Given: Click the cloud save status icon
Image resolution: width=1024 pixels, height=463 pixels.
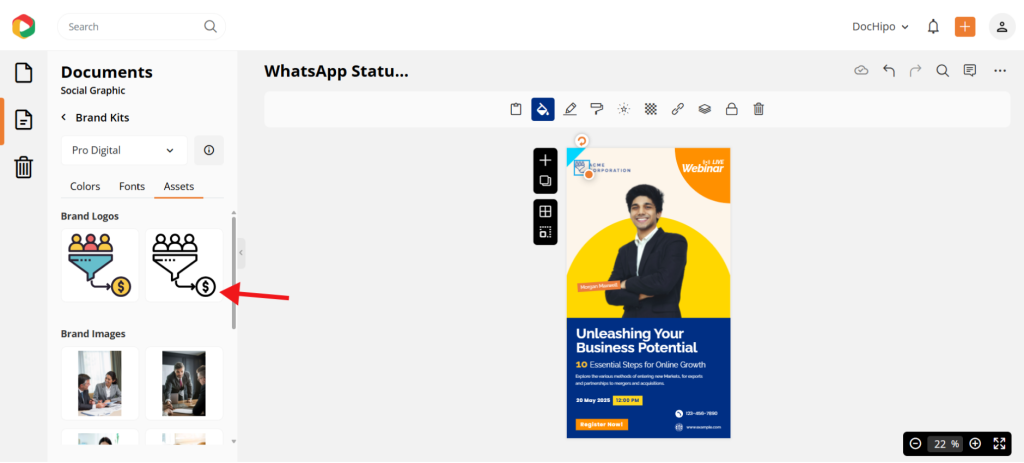Looking at the screenshot, I should (x=861, y=71).
